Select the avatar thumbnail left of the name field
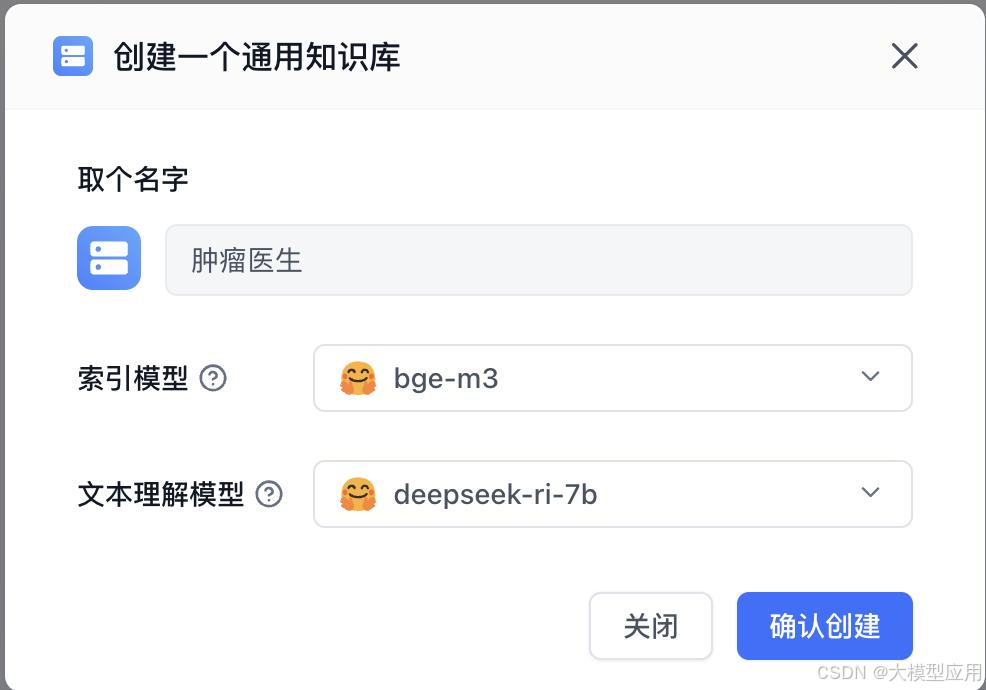This screenshot has width=986, height=690. 109,258
